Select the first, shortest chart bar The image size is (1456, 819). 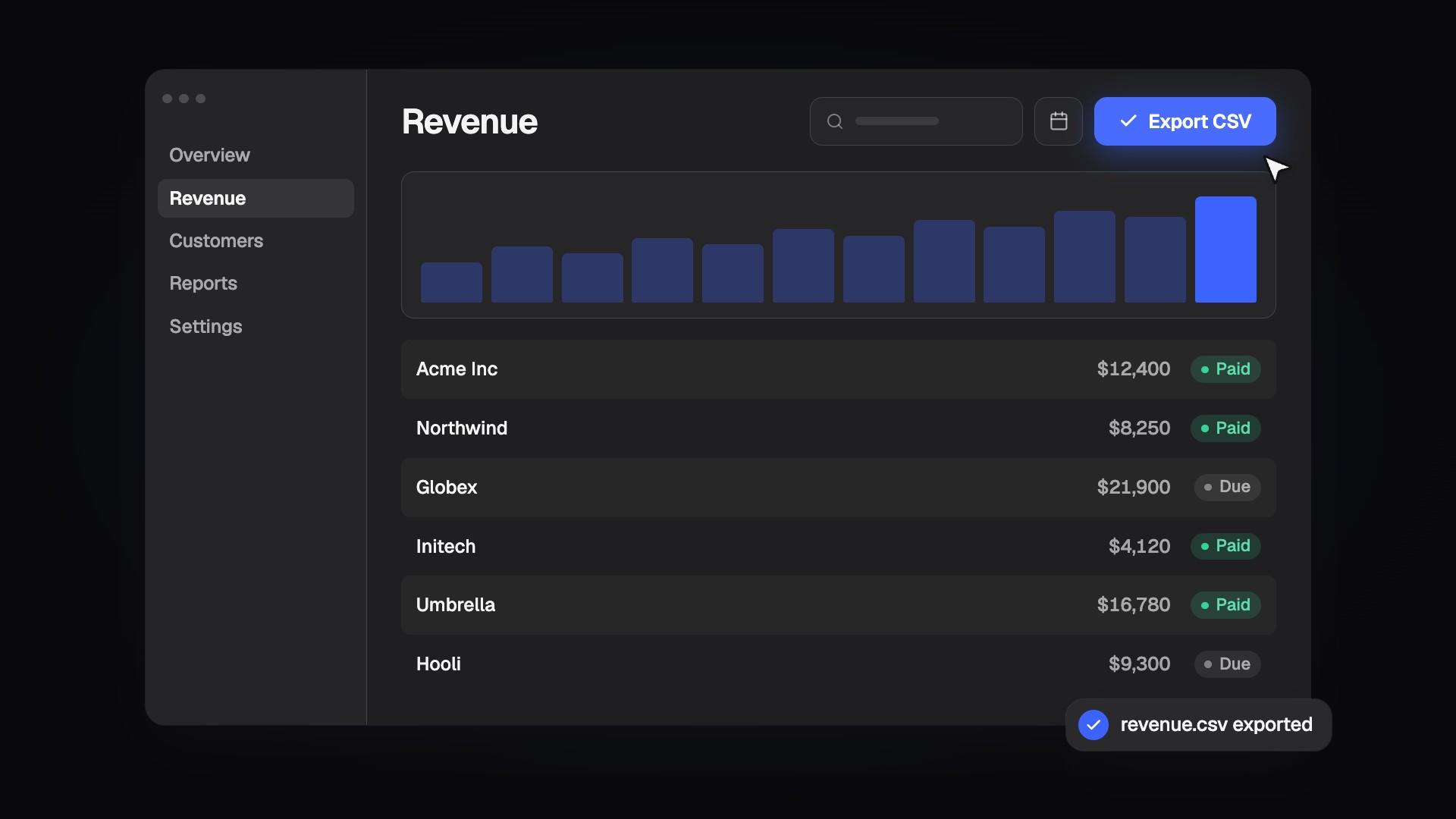(451, 282)
